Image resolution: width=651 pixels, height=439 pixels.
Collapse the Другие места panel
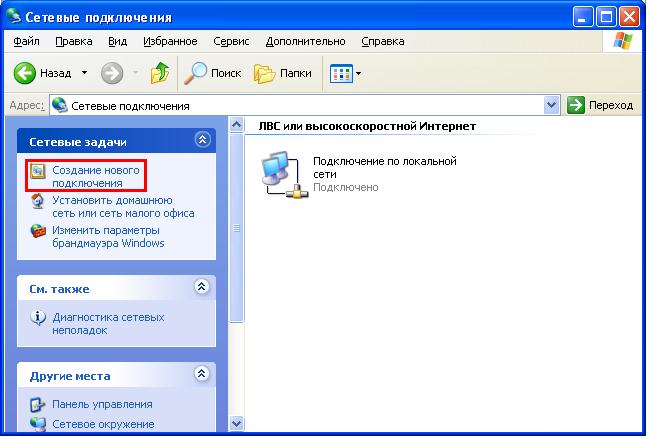[x=202, y=373]
